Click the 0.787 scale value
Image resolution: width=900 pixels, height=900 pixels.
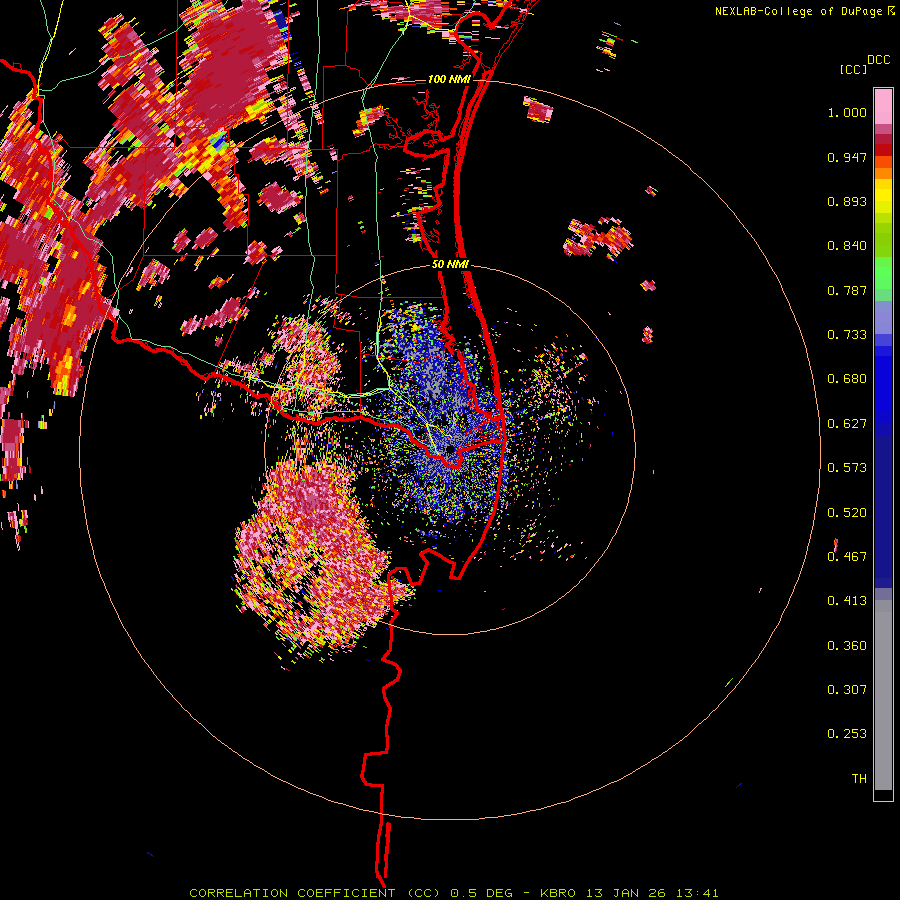point(847,290)
